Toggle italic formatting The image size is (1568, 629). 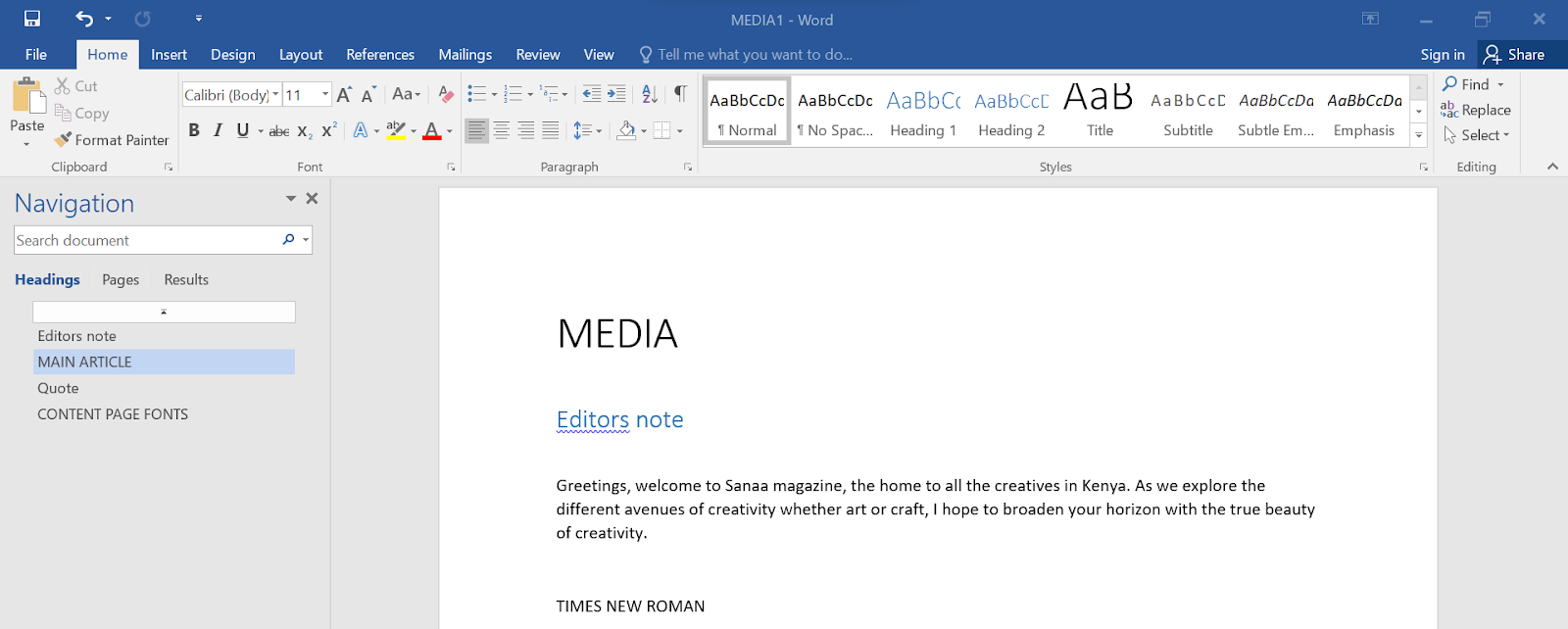coord(218,130)
